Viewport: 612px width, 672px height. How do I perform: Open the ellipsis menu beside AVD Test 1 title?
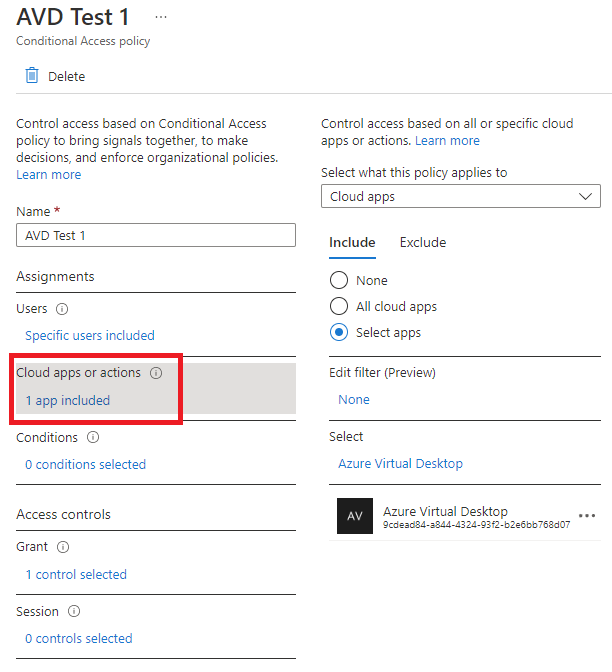[161, 17]
